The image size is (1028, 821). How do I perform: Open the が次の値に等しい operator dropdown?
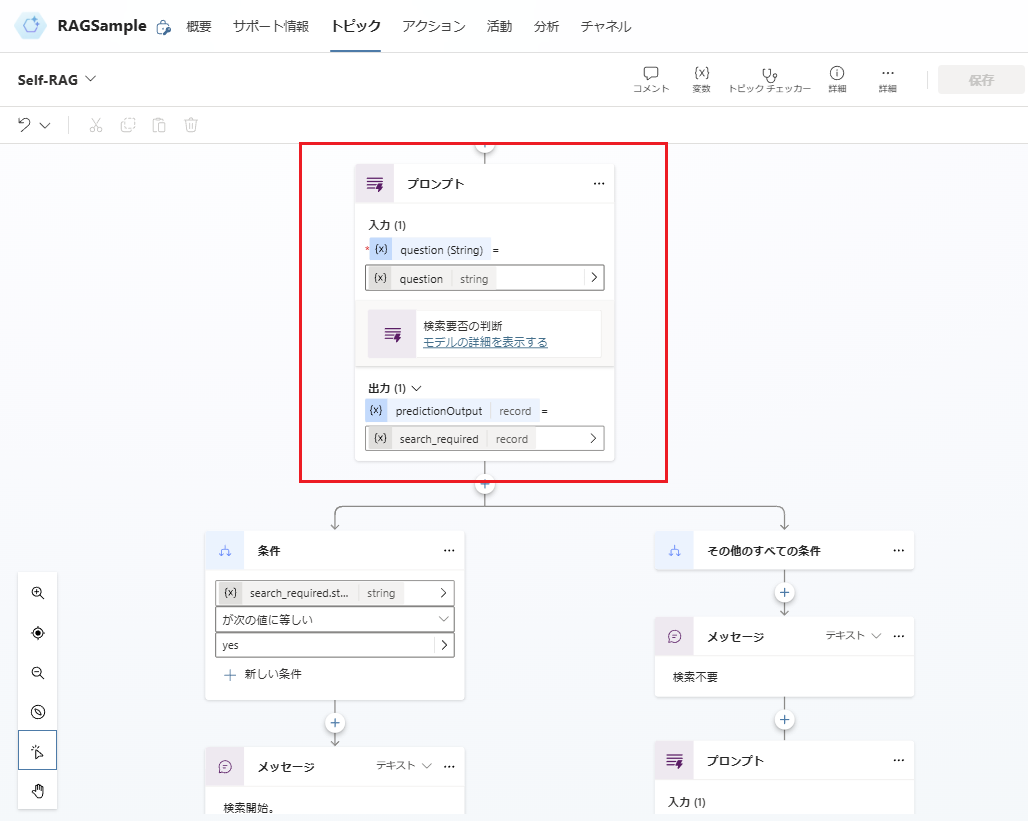click(x=334, y=618)
